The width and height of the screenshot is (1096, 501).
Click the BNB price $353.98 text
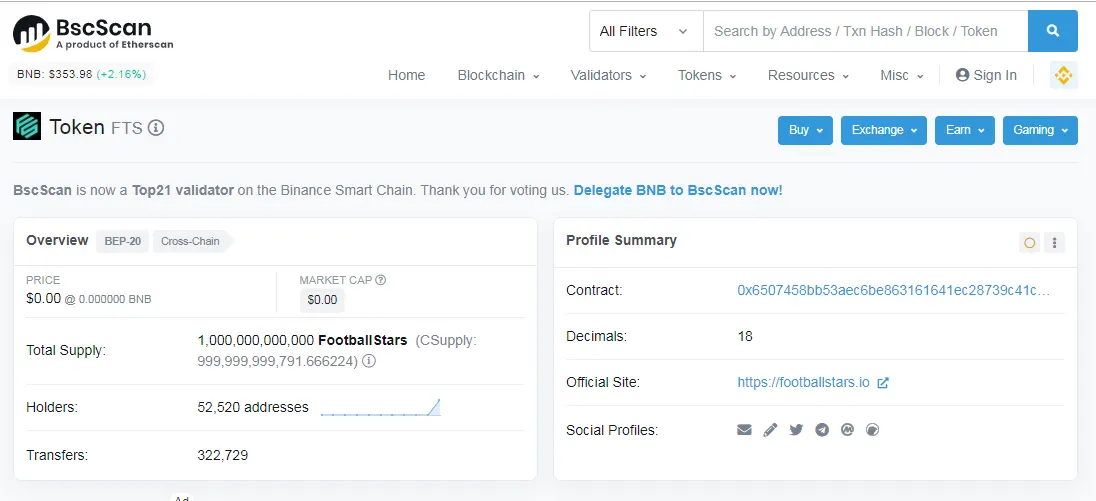pos(55,74)
